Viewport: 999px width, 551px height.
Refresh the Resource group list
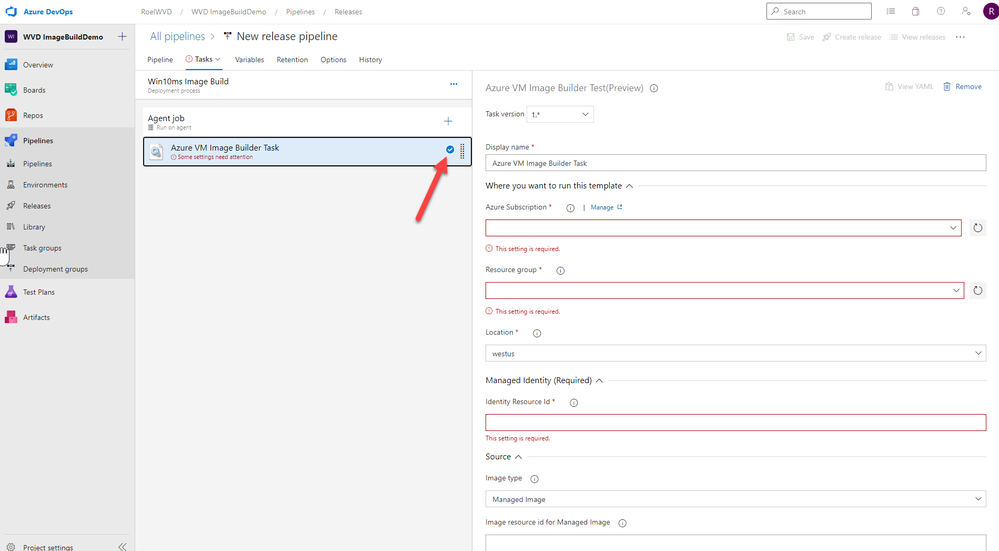[977, 290]
